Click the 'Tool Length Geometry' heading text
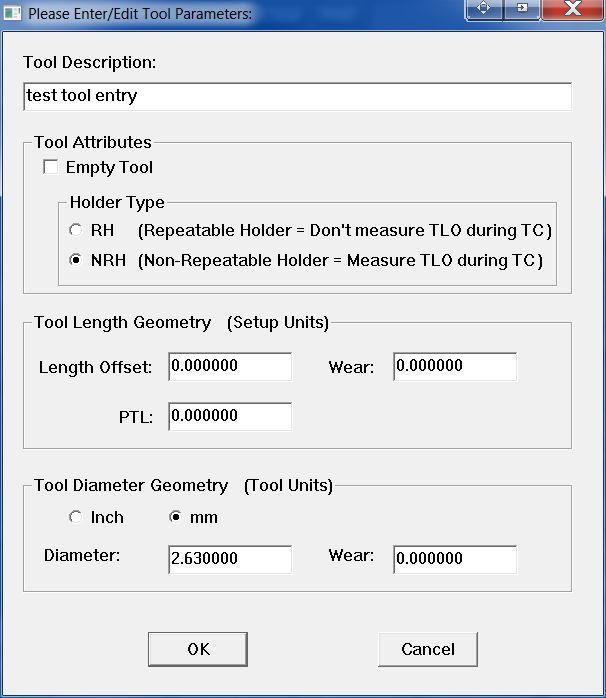 [122, 322]
